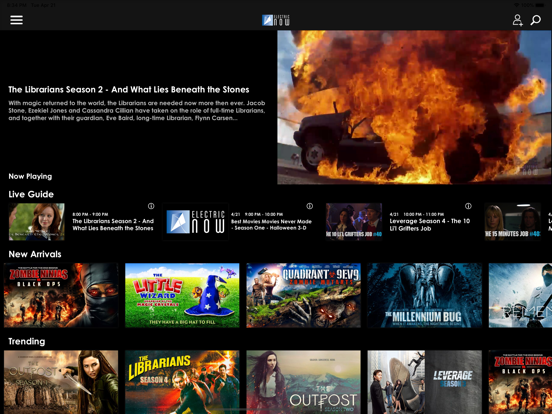
Task: Show info for Best Movies Never Made entry
Action: (309, 206)
